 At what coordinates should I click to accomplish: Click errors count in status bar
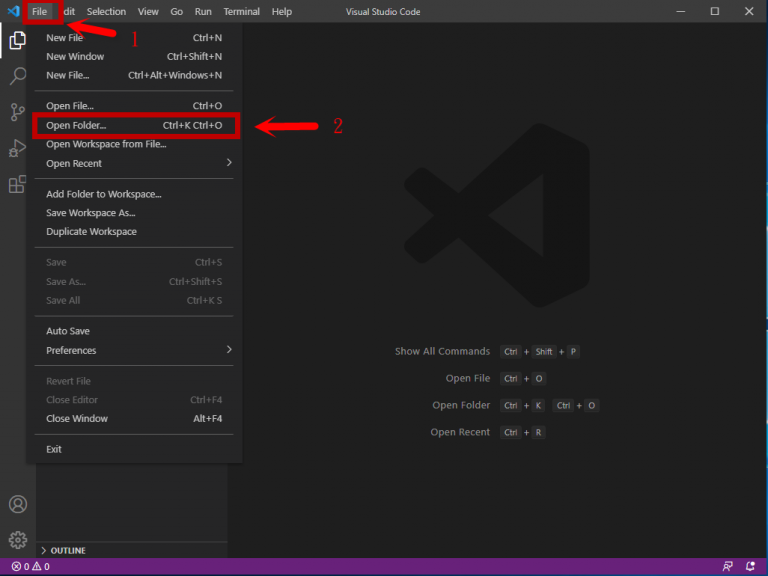tap(21, 567)
